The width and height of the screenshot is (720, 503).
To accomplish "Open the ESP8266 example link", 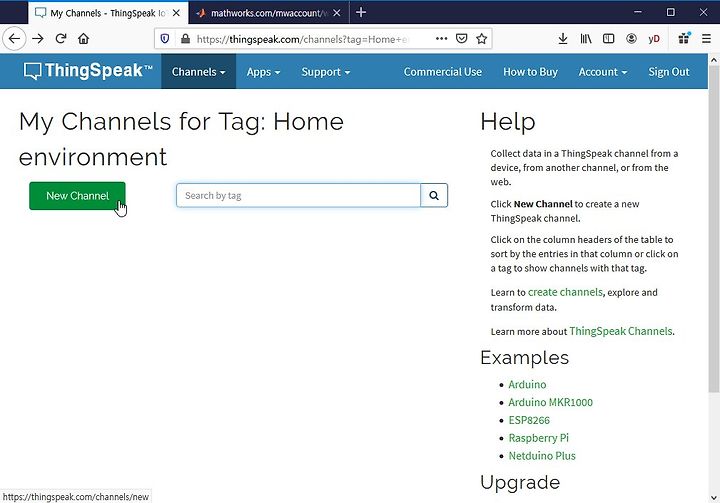I will [x=529, y=420].
